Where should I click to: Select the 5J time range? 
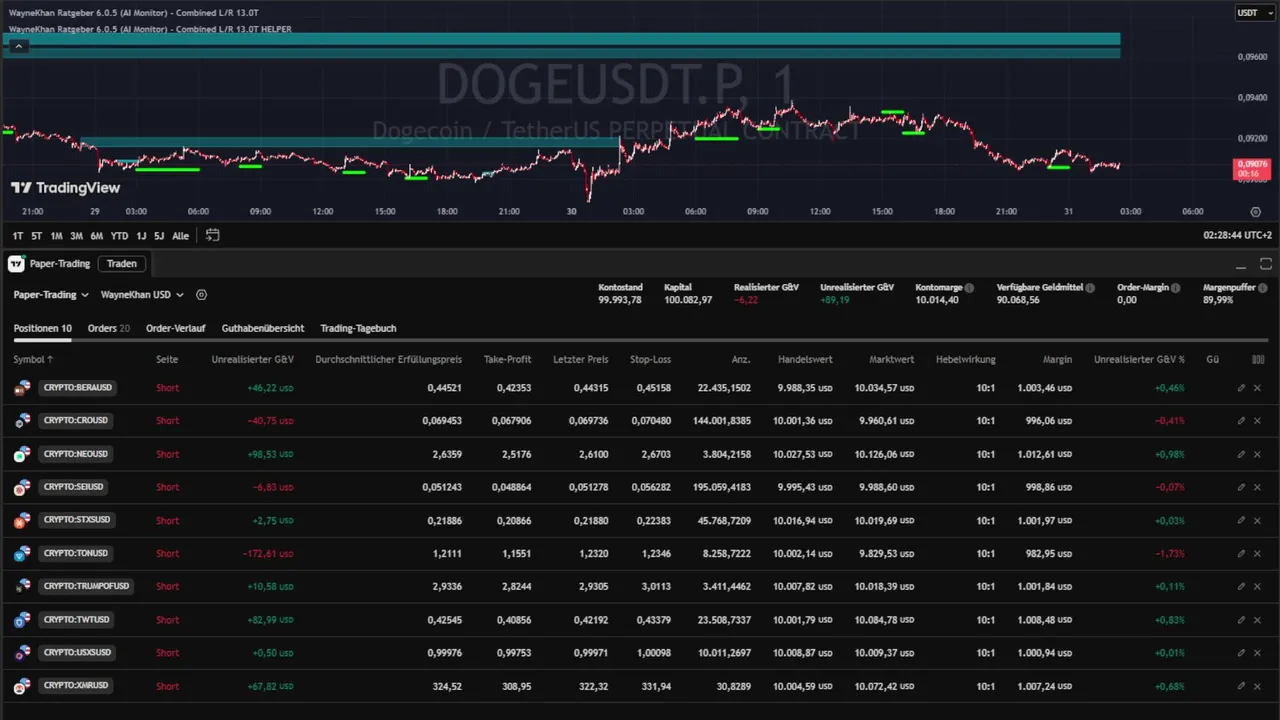[x=158, y=236]
